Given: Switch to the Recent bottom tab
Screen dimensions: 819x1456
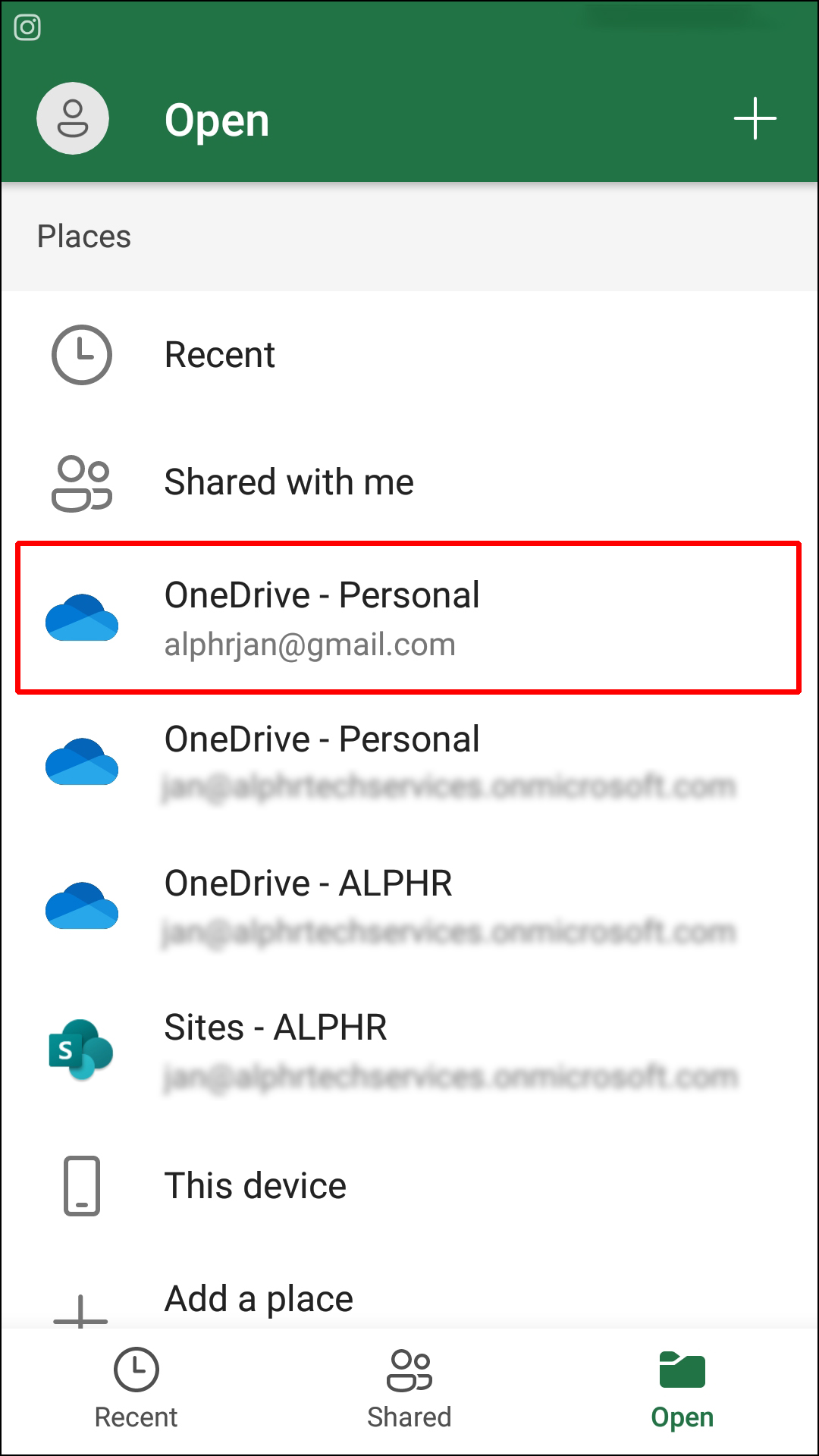Looking at the screenshot, I should (136, 1389).
